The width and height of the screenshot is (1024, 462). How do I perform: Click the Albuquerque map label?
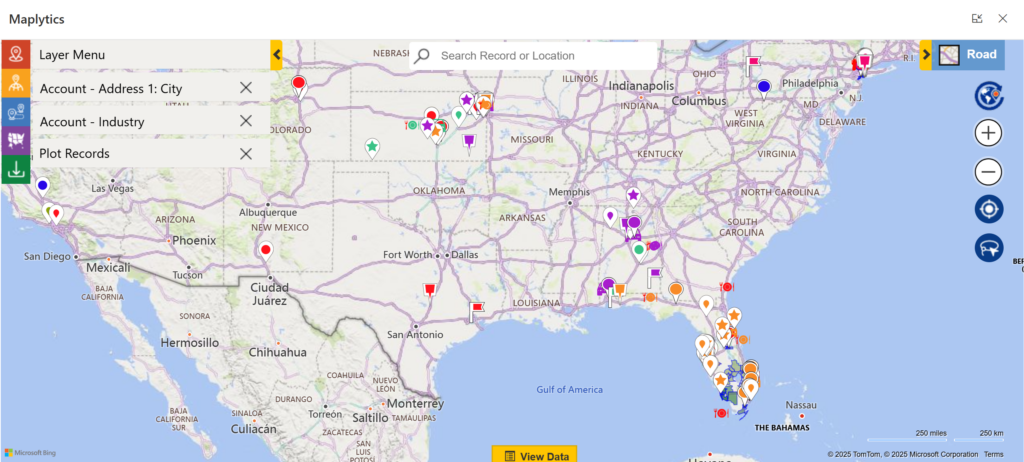pyautogui.click(x=268, y=212)
